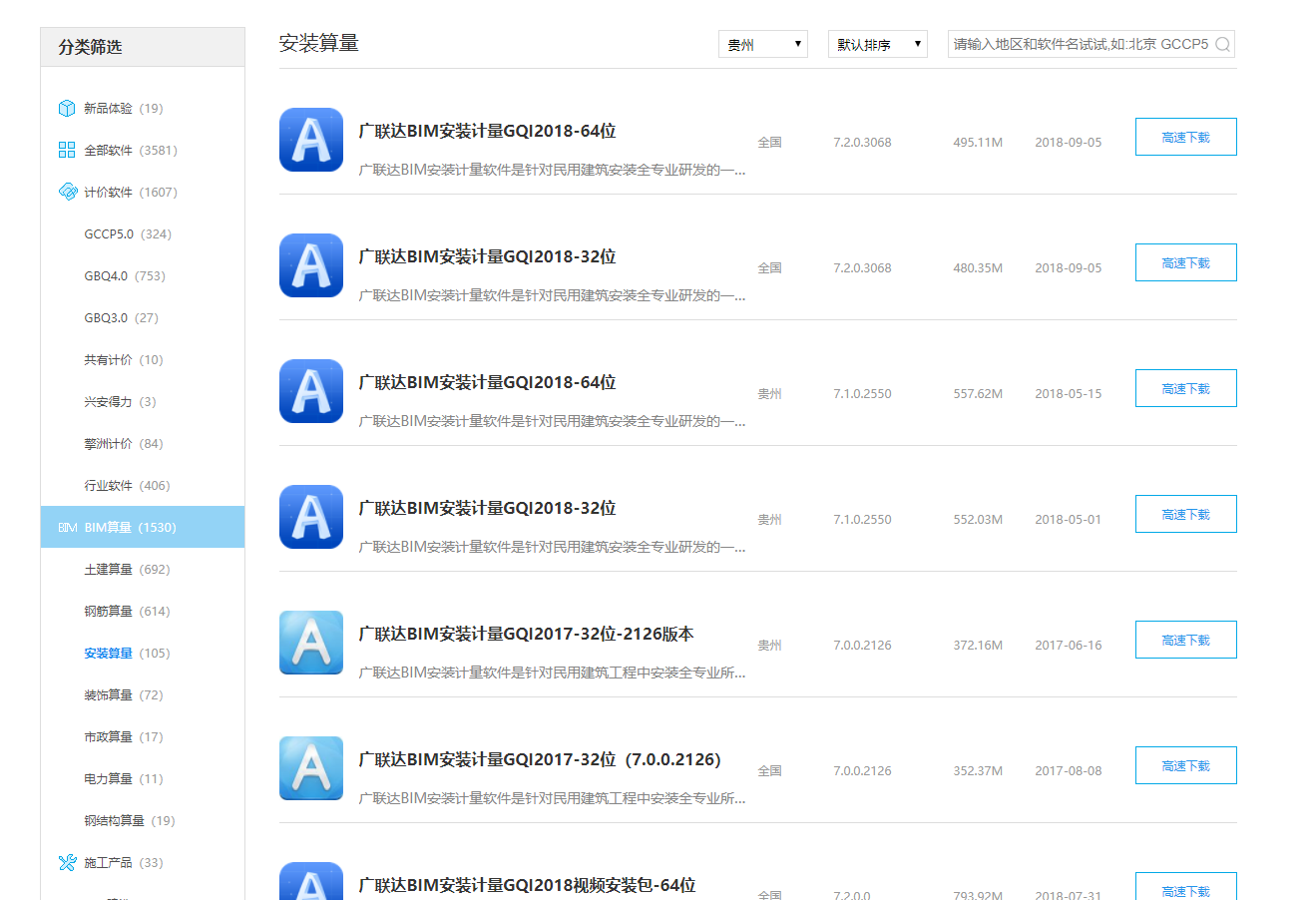Click the 分类筛选 panel header

pyautogui.click(x=143, y=47)
